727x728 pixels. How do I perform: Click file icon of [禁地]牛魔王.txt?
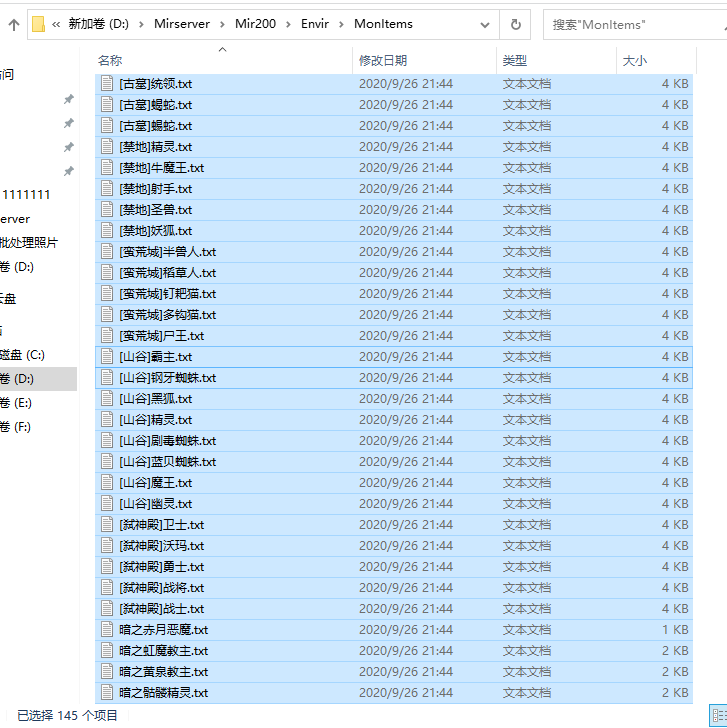coord(107,168)
